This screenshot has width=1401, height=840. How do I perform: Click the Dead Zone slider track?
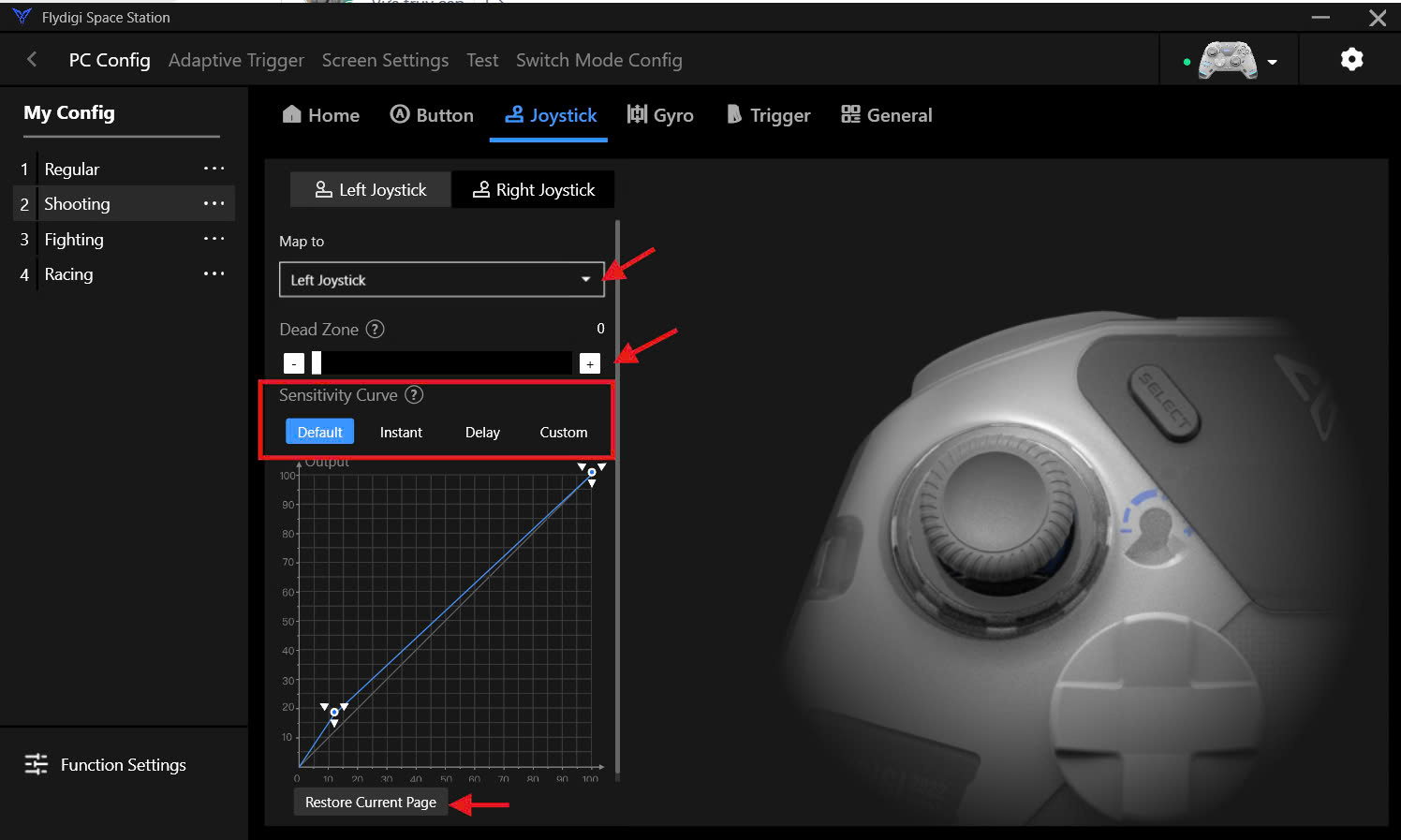pyautogui.click(x=442, y=362)
